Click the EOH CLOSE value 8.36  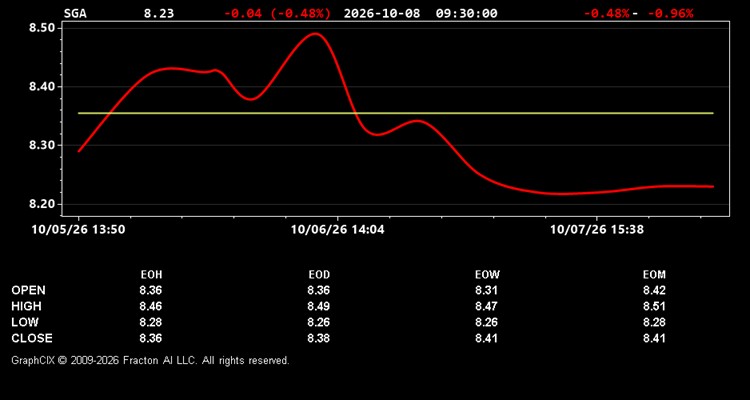[x=151, y=338]
